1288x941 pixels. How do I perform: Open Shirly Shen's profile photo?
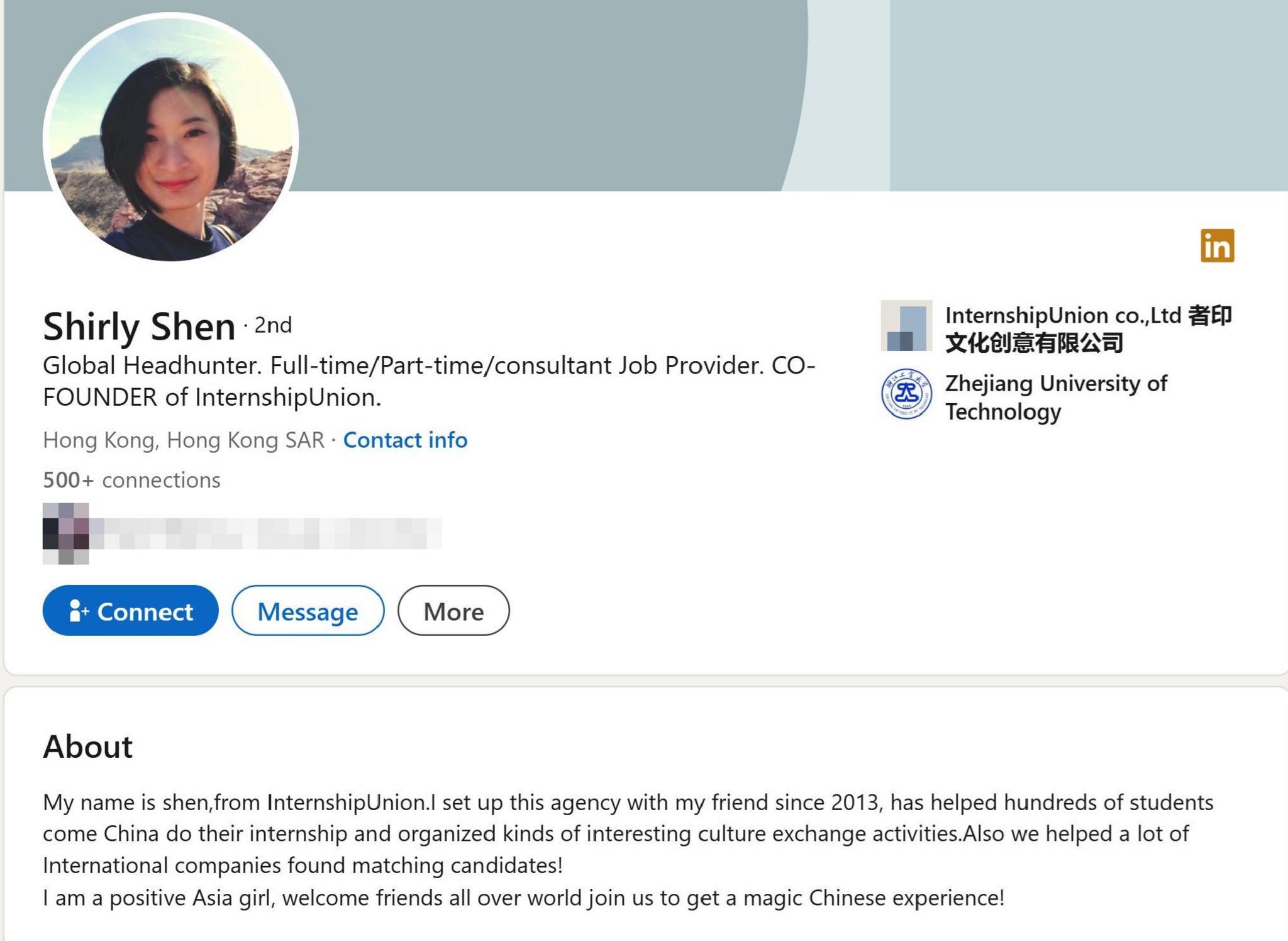[170, 137]
